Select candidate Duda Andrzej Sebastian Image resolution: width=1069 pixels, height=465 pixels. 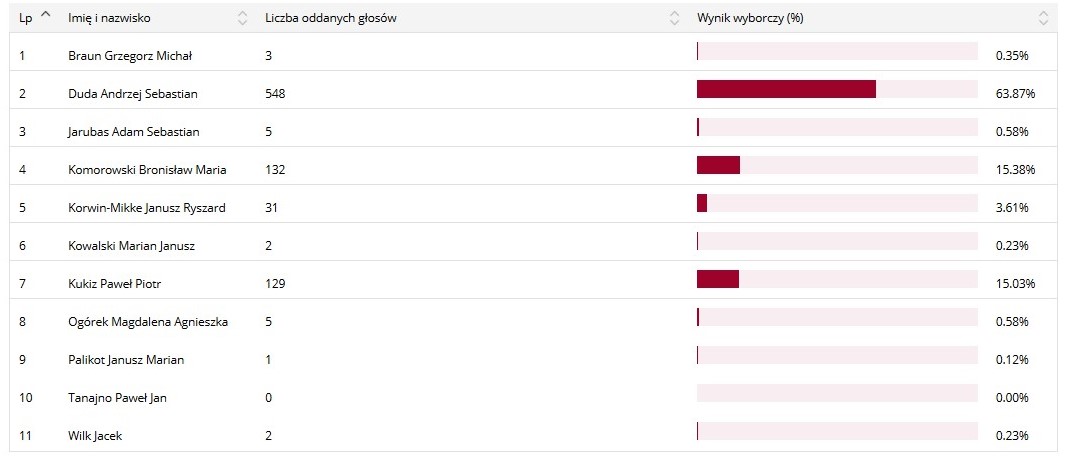[x=133, y=94]
